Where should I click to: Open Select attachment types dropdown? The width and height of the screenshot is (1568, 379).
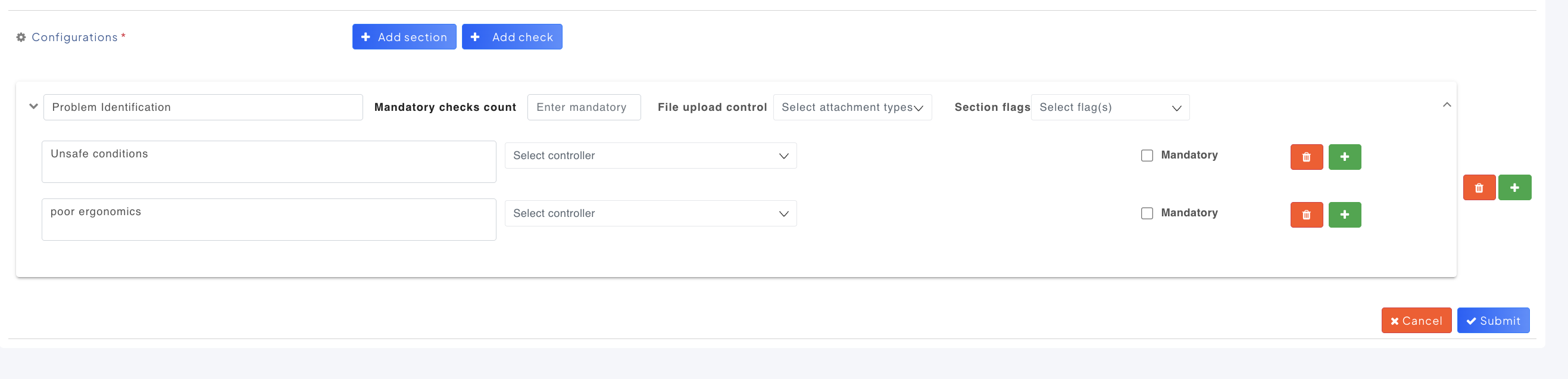point(852,107)
